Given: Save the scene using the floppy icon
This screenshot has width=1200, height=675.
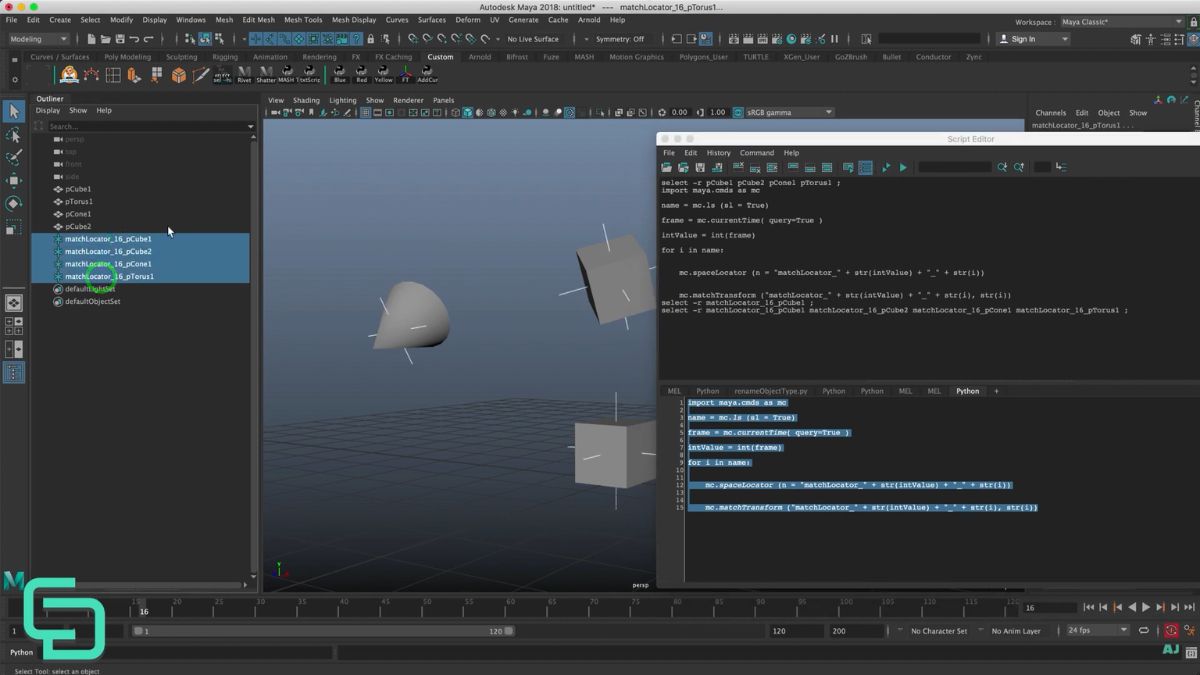Looking at the screenshot, I should pos(119,39).
